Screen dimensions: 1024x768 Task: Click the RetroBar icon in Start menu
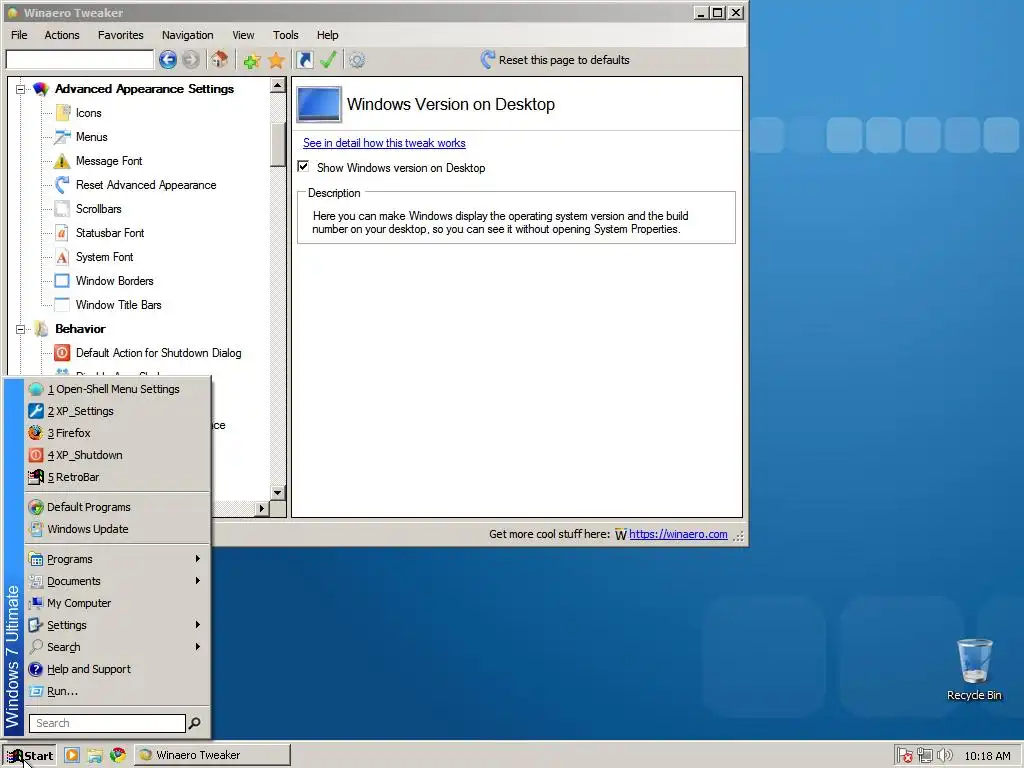click(x=36, y=477)
